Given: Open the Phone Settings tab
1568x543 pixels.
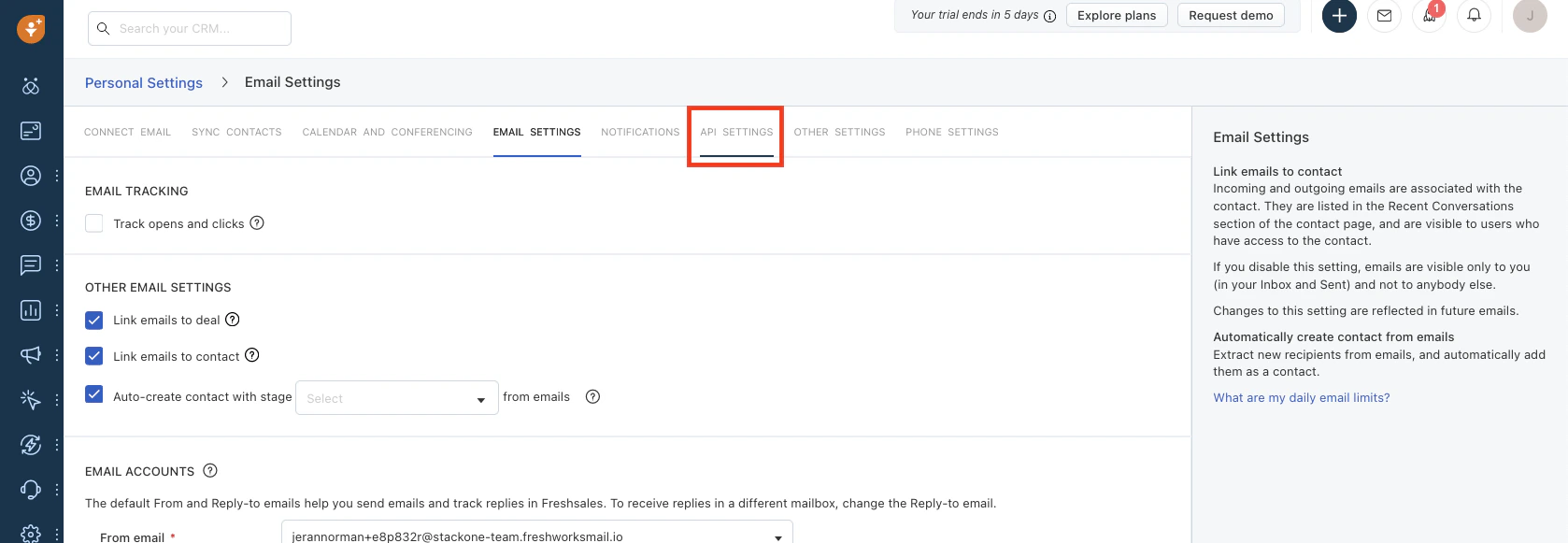Looking at the screenshot, I should tap(952, 132).
